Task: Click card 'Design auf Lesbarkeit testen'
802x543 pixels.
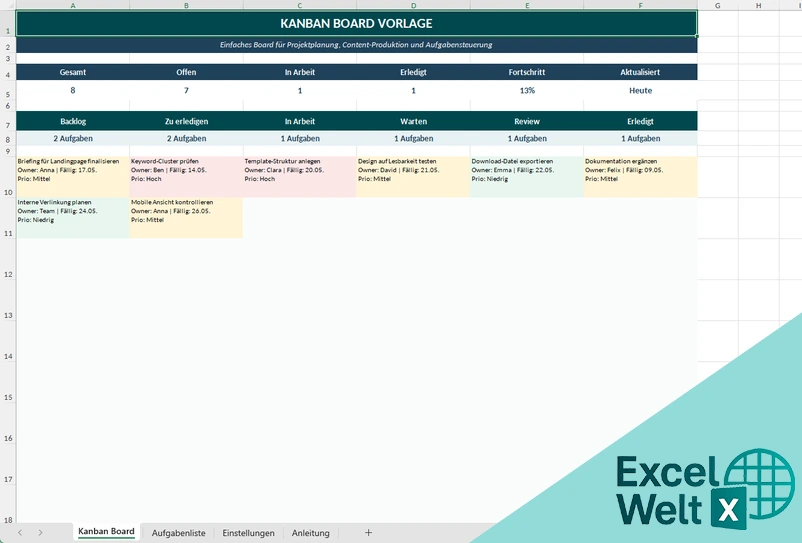Action: (413, 177)
